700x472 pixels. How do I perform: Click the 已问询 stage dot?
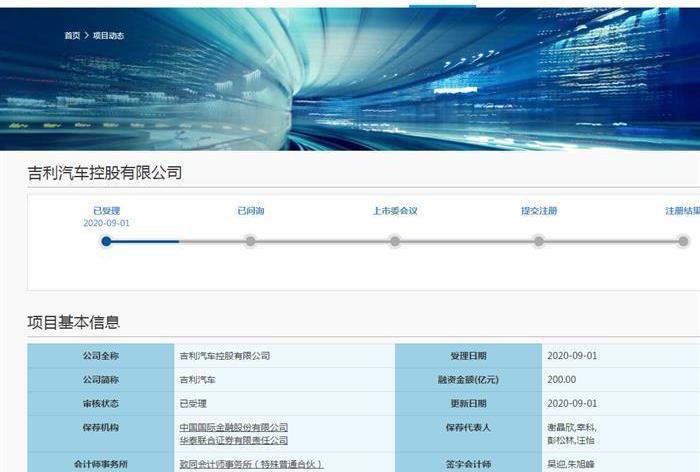(x=250, y=241)
